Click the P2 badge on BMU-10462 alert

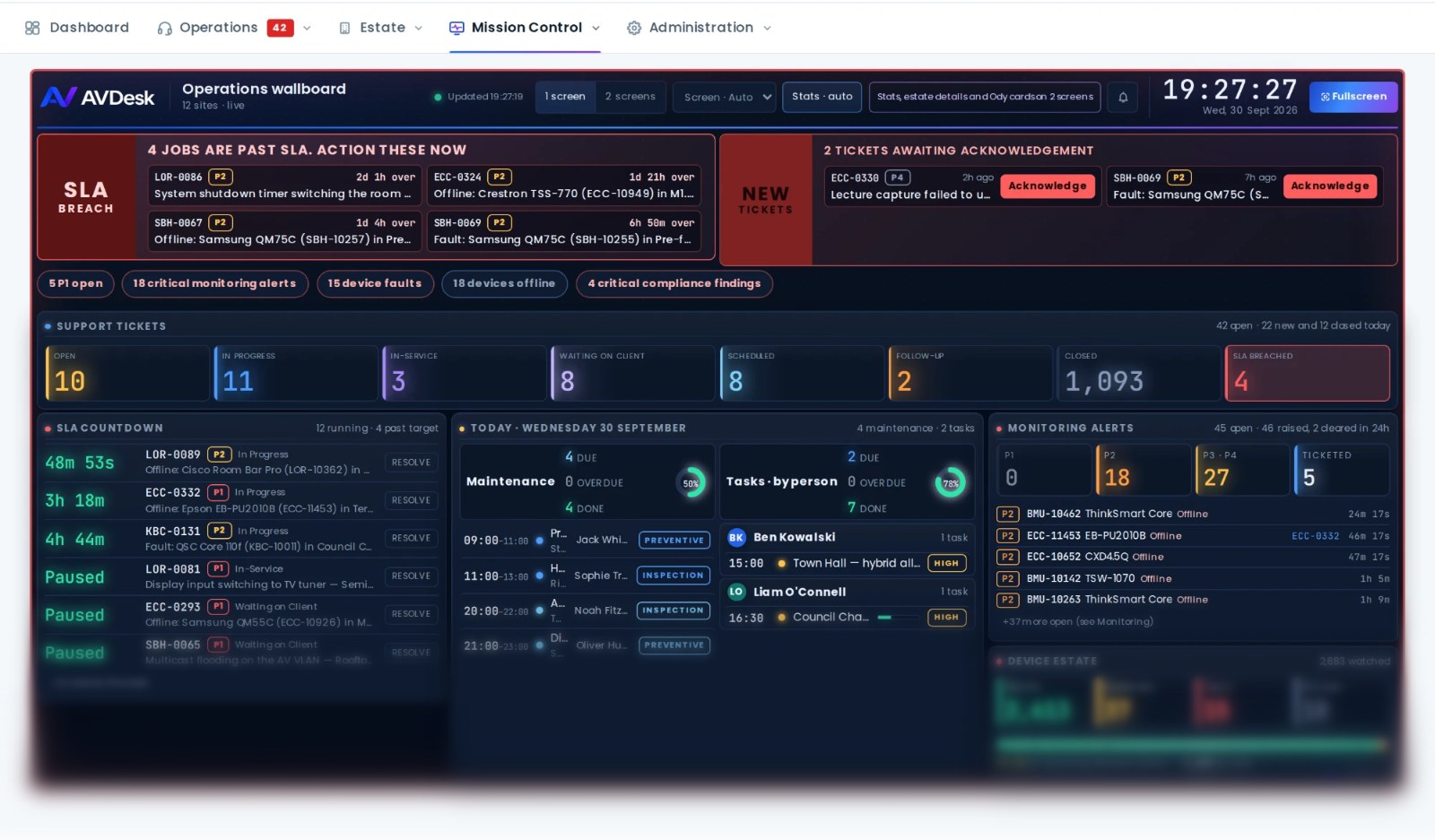click(1007, 514)
